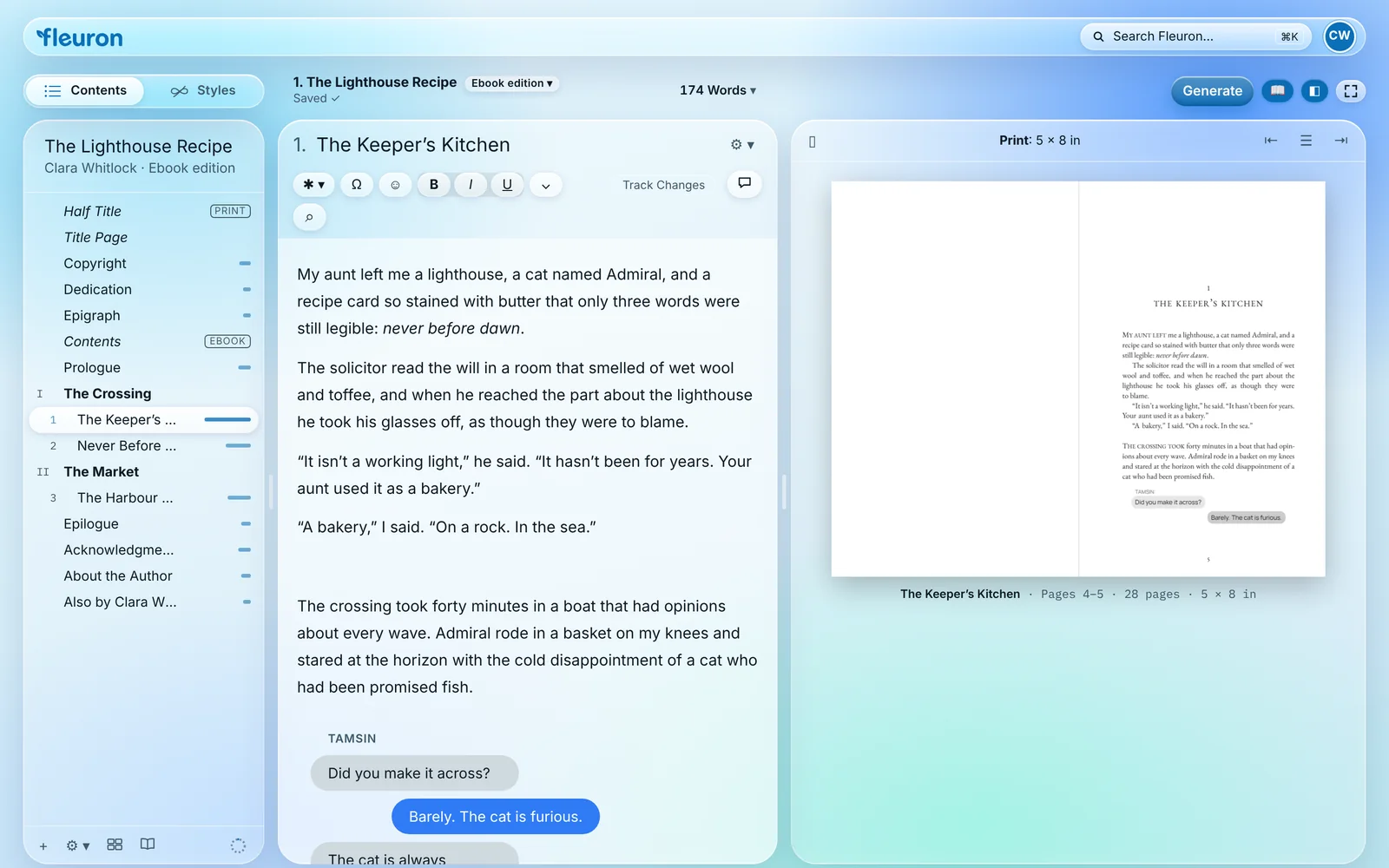The image size is (1389, 868).
Task: Open the find magnifier in editor toolbar
Action: 309,217
